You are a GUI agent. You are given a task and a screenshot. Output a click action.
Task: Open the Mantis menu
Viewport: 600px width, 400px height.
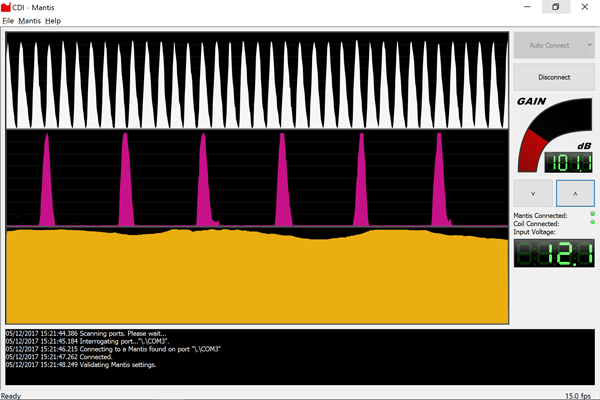(x=29, y=20)
